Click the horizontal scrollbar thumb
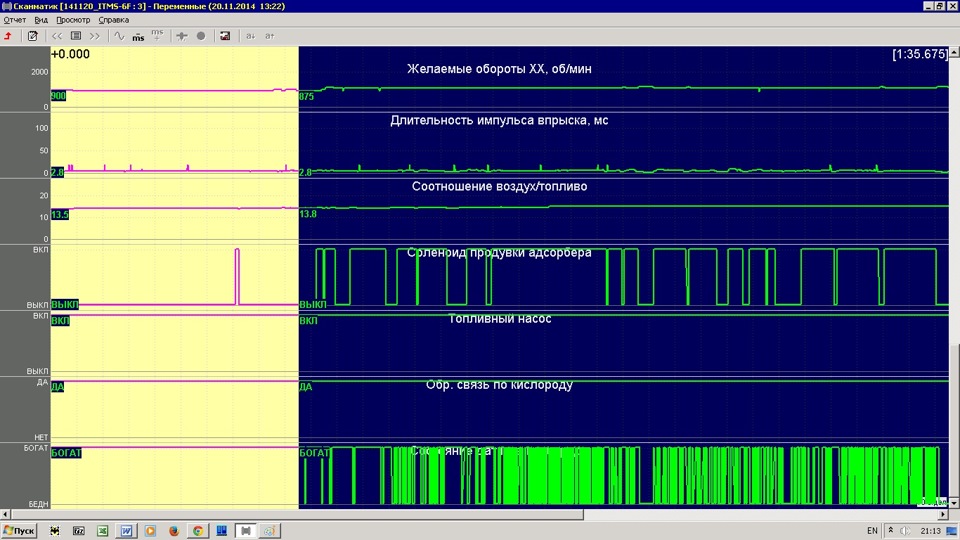Screen dimensions: 960x540 (x=297, y=515)
